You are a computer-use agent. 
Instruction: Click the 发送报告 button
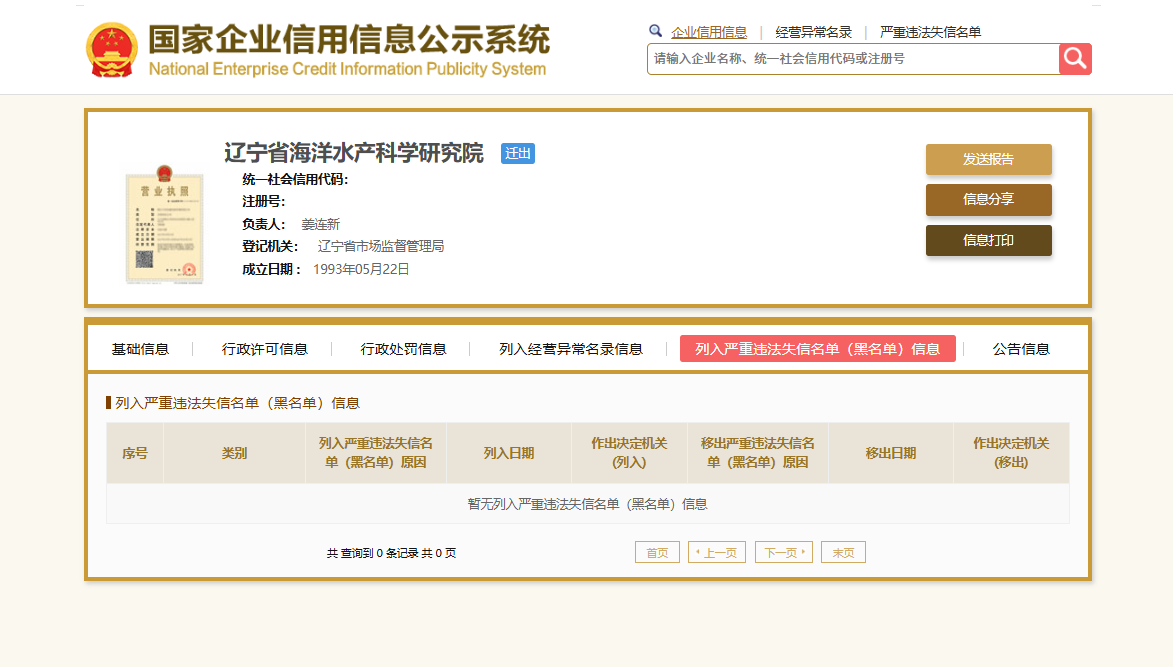[x=988, y=159]
